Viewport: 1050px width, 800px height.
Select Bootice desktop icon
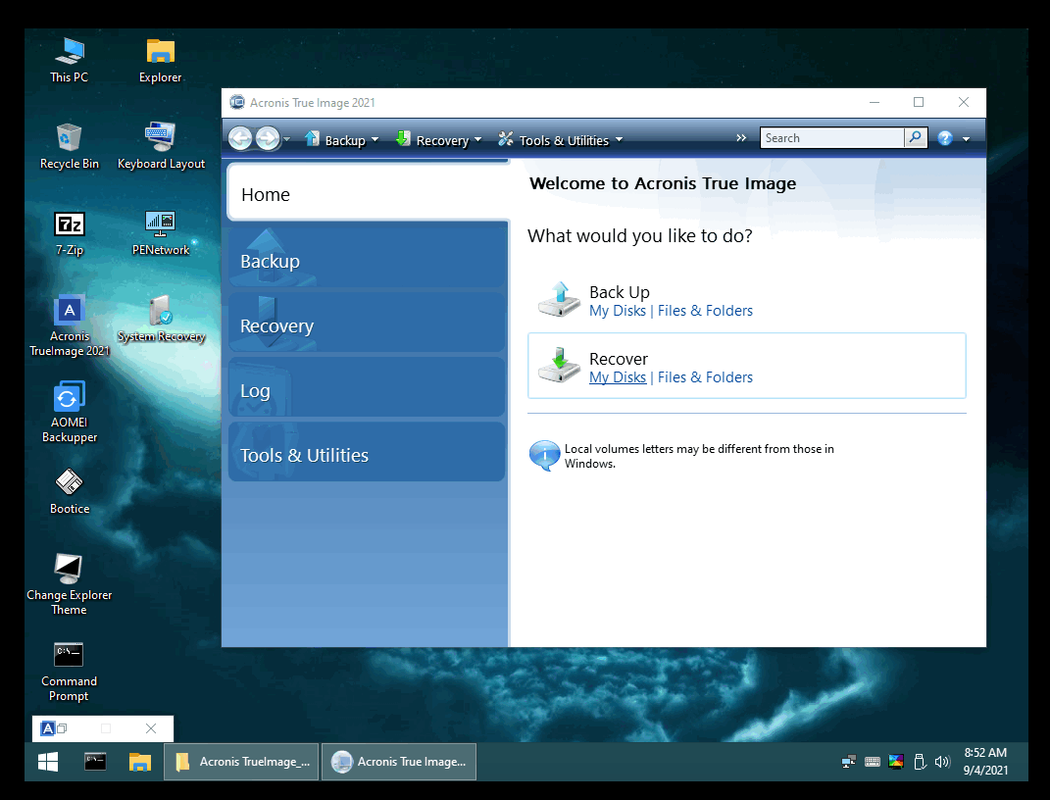[69, 492]
